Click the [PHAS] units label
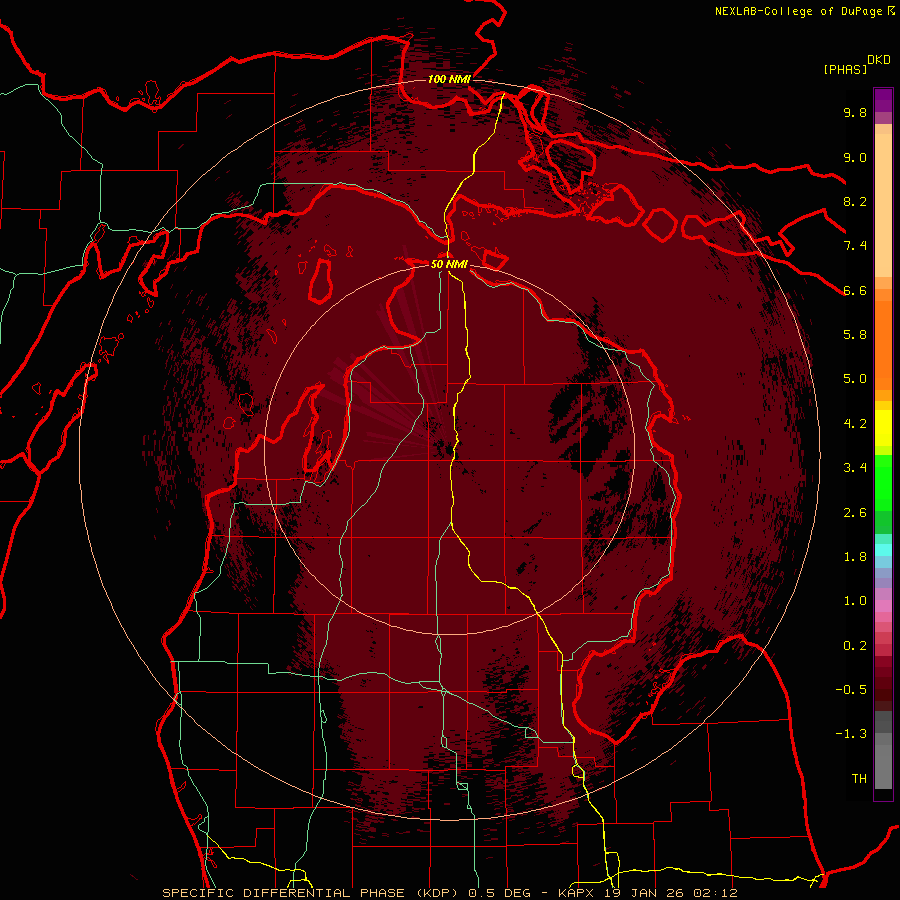Image resolution: width=900 pixels, height=900 pixels. (x=845, y=69)
